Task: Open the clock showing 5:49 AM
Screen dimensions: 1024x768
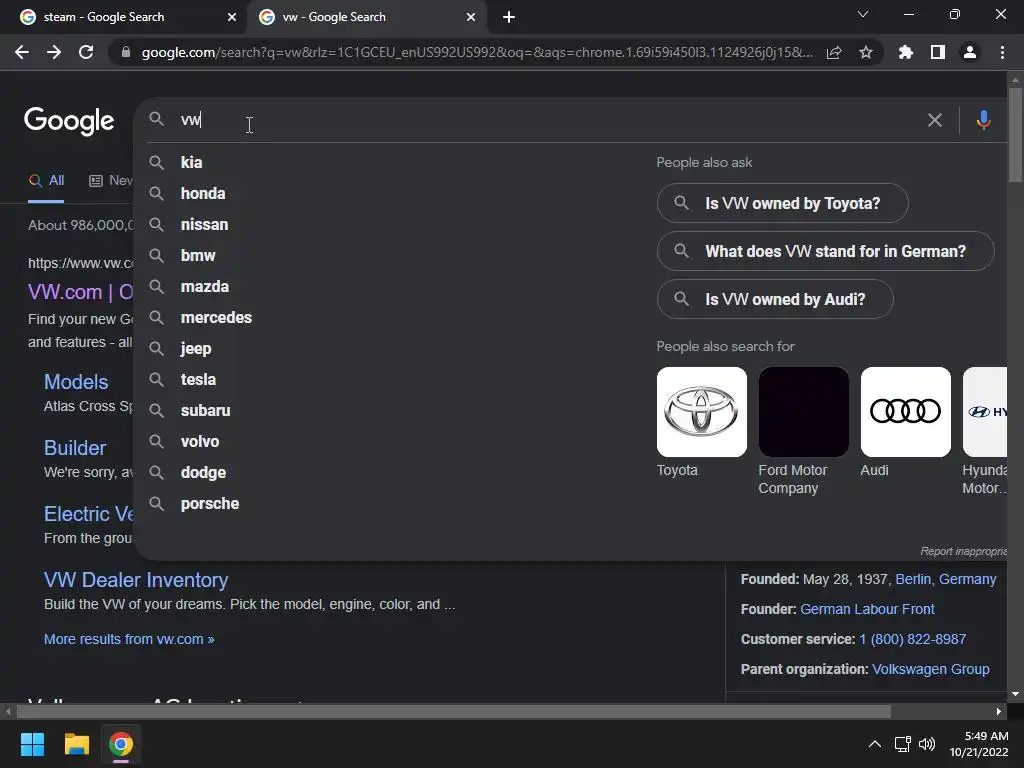Action: [x=979, y=744]
